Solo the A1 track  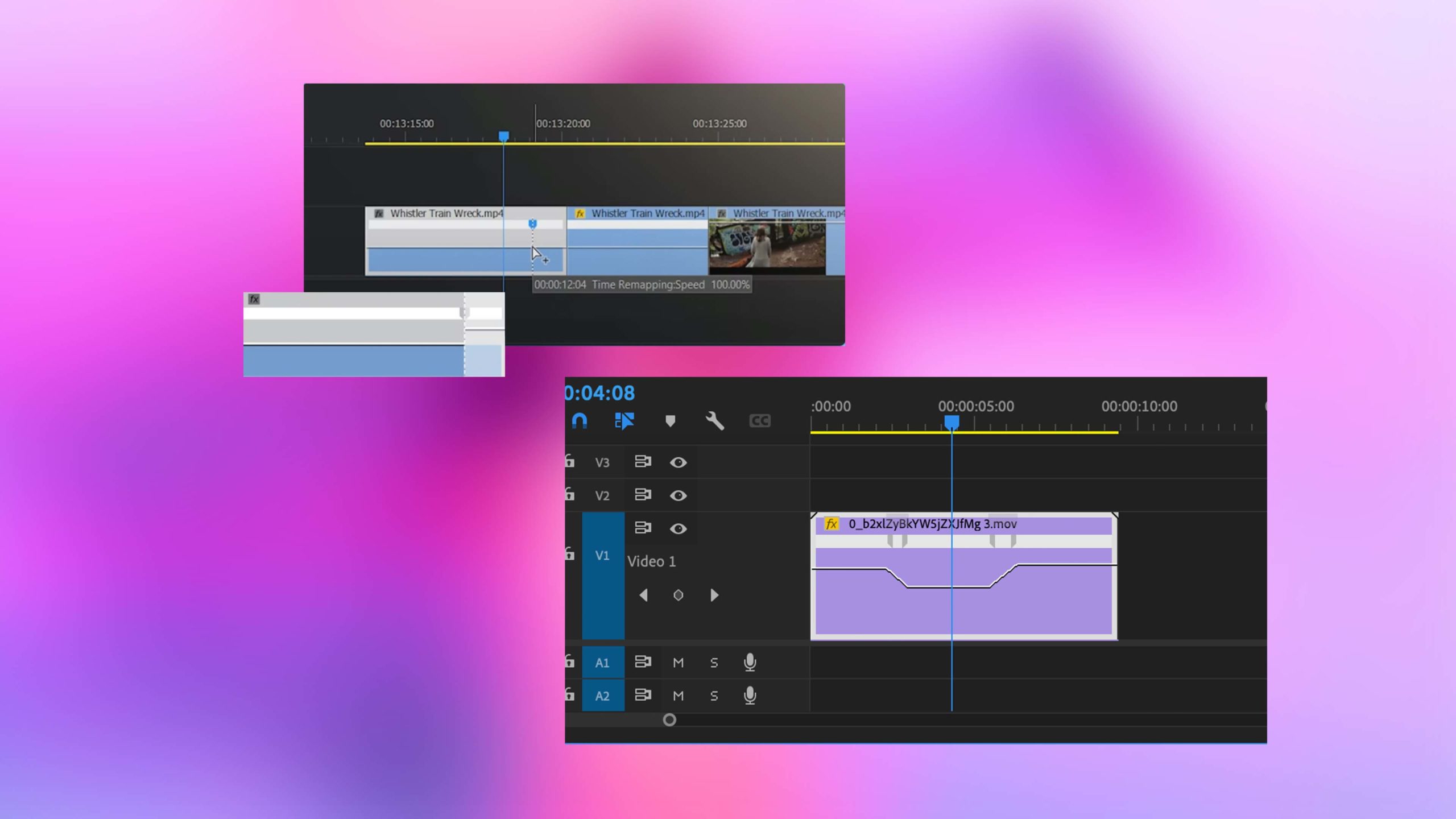coord(714,663)
